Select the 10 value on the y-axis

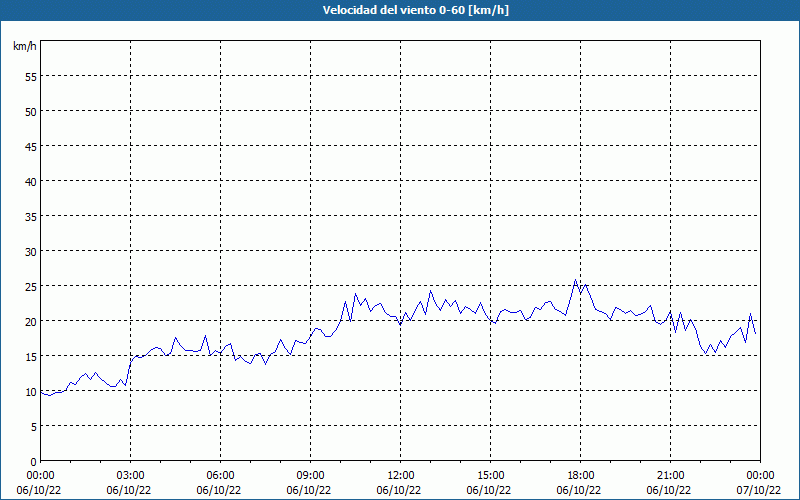point(31,392)
